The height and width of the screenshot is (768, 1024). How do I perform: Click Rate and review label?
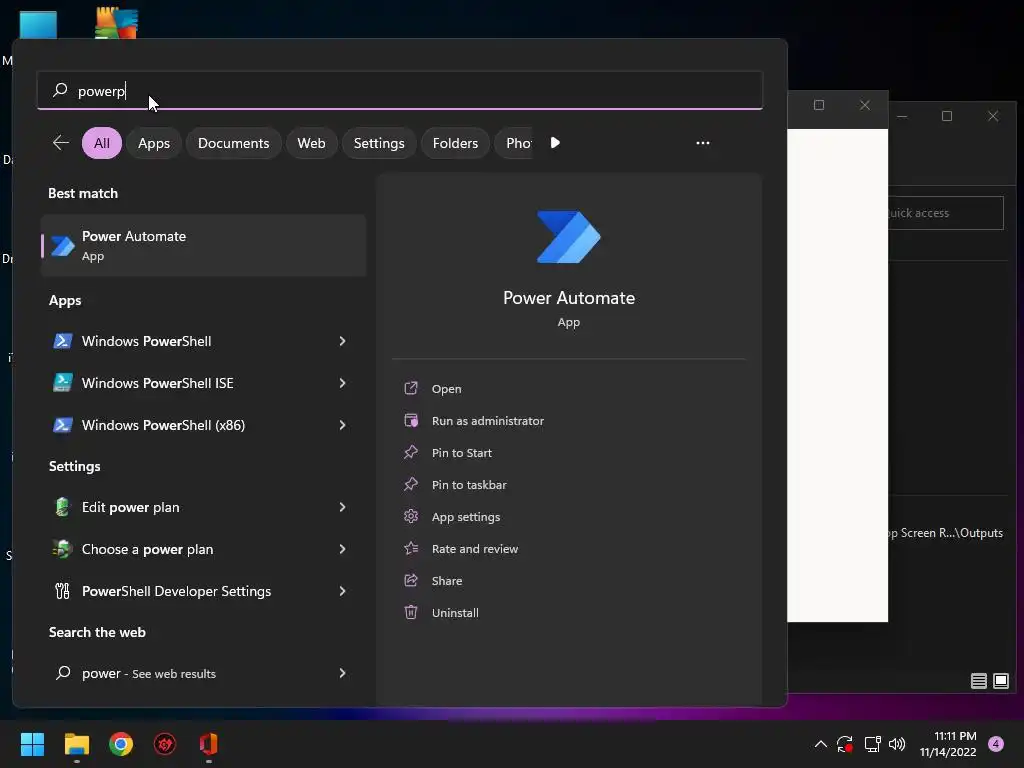click(475, 549)
